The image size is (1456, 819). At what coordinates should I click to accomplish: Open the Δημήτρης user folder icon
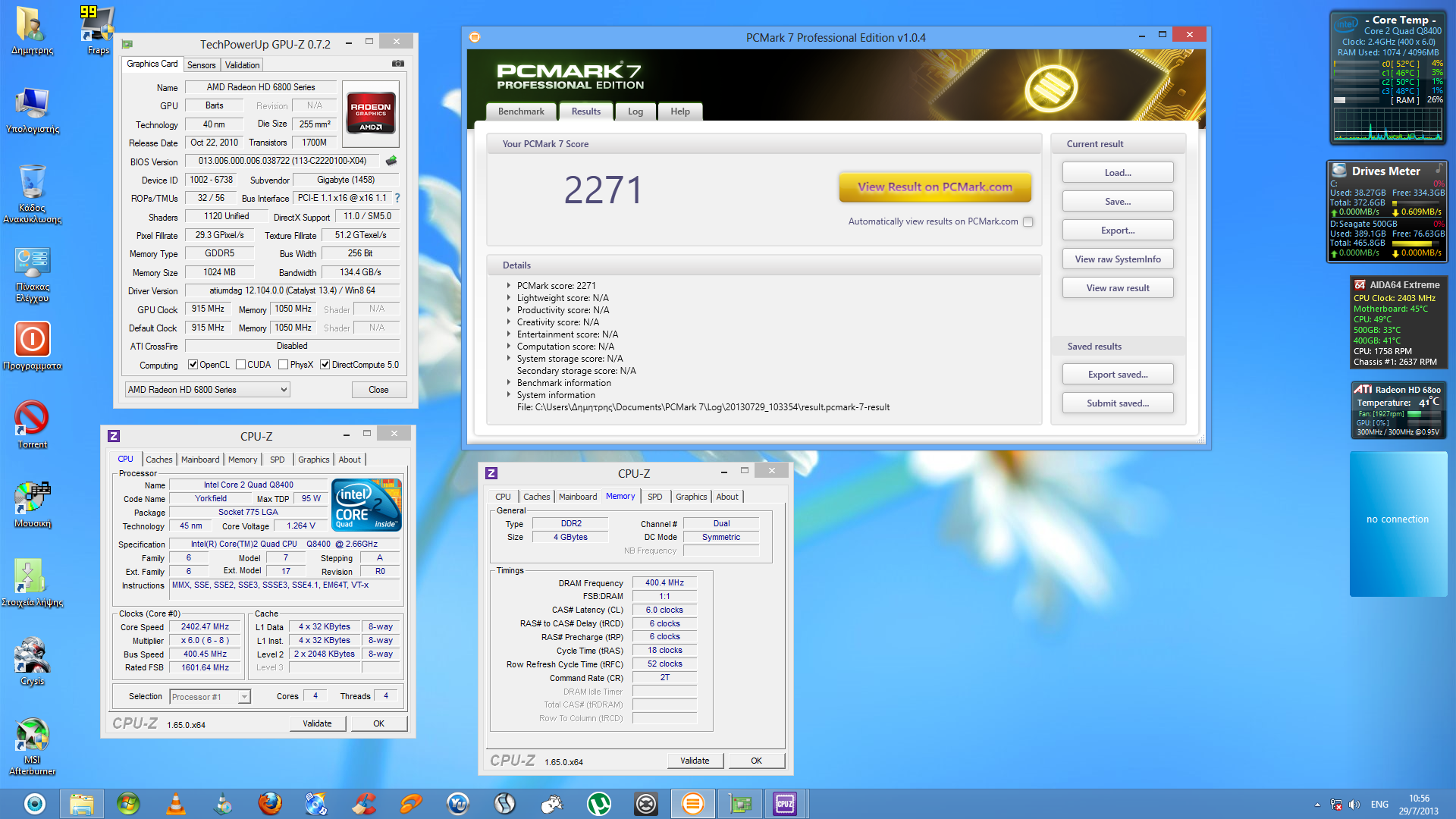point(32,30)
